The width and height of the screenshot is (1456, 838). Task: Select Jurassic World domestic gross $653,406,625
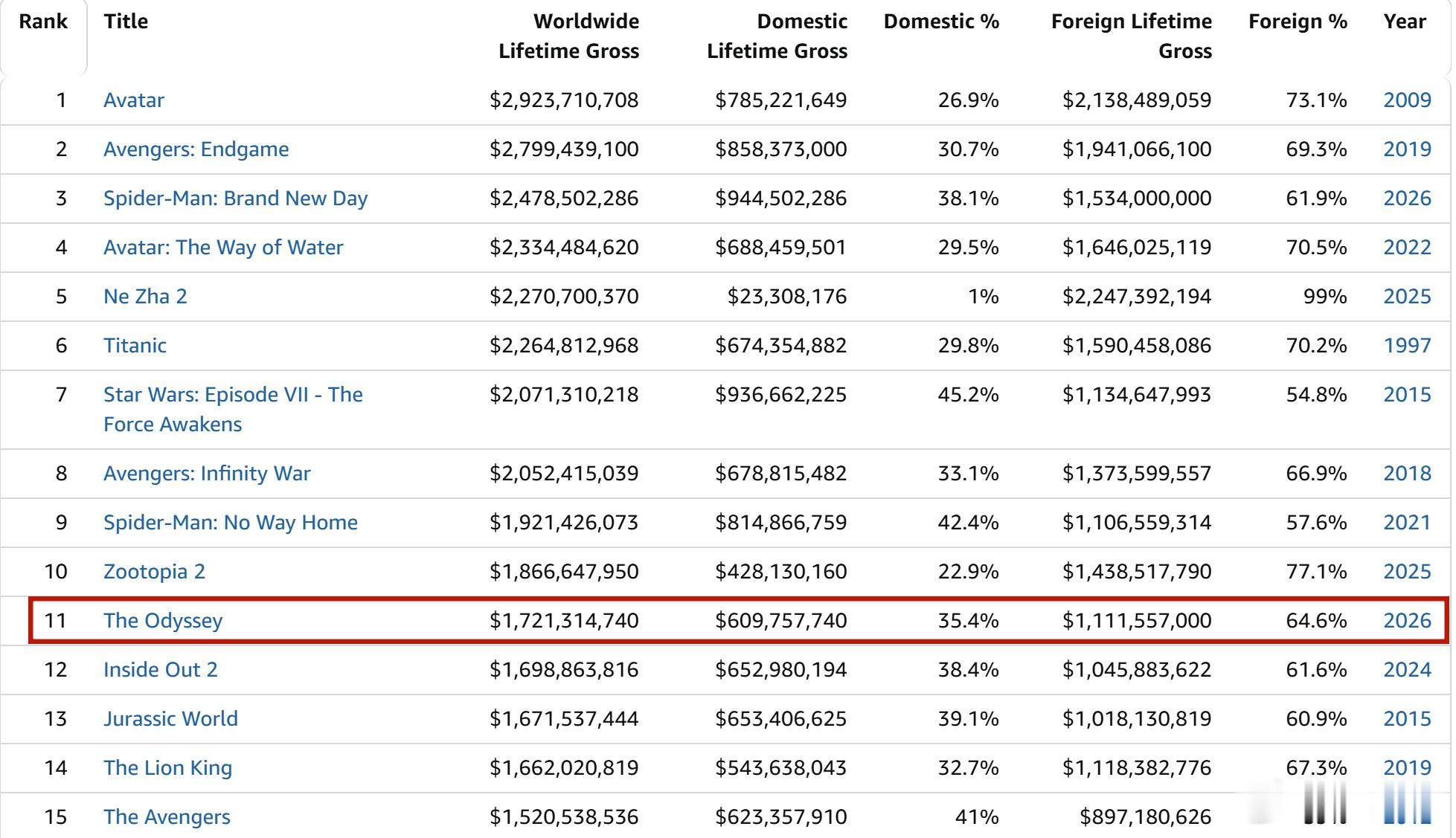coord(780,718)
